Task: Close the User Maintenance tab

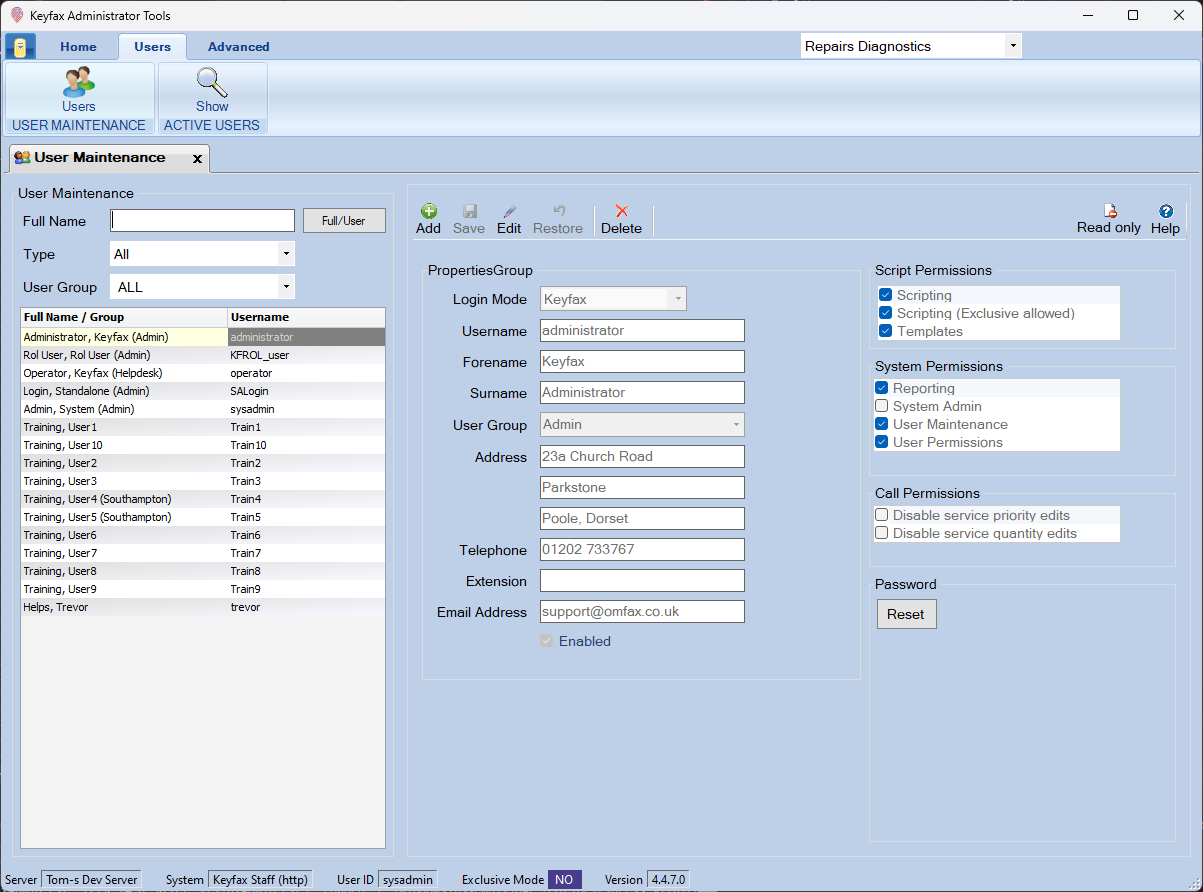Action: coord(197,158)
